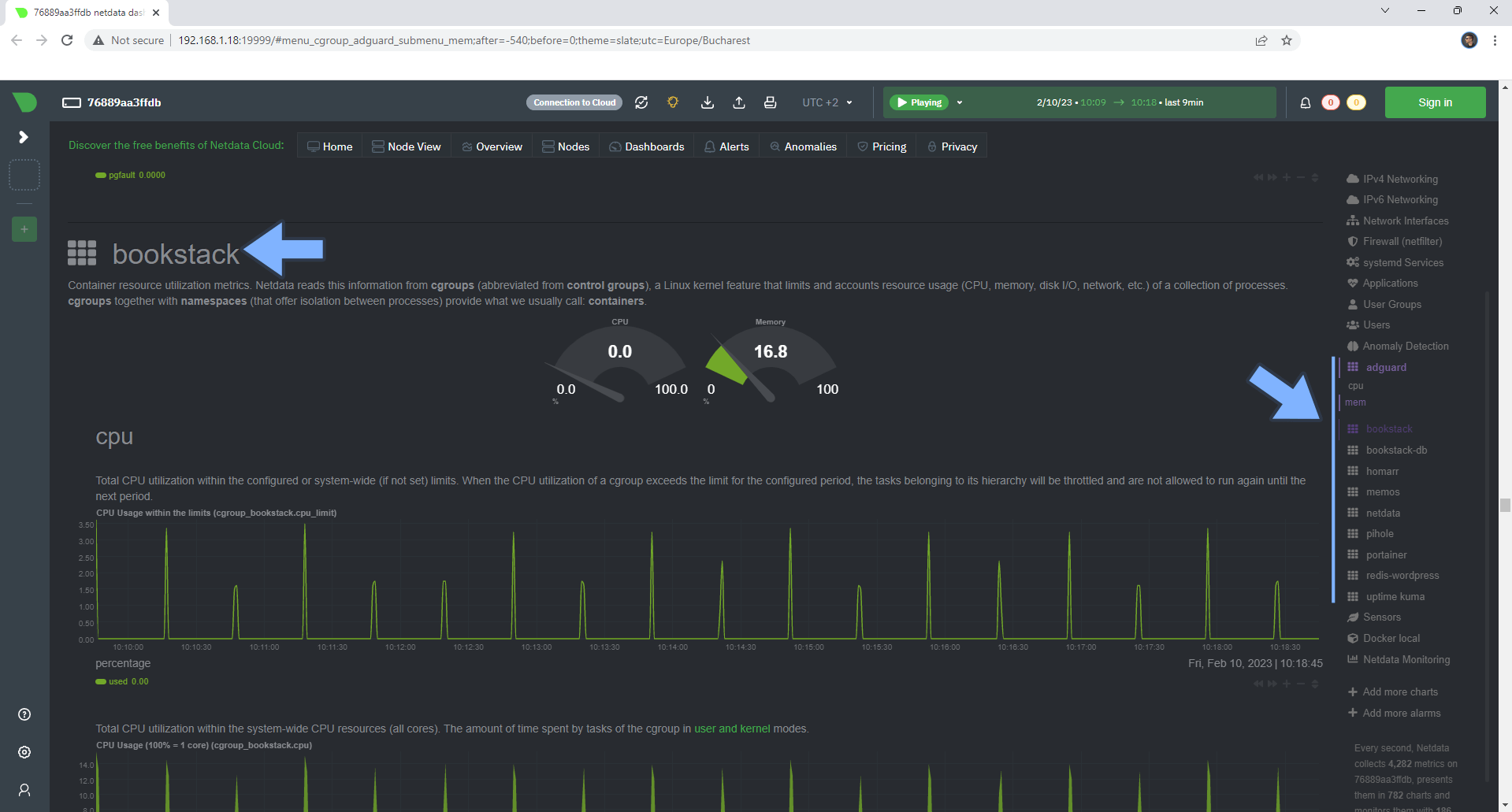
Task: Go to Anomaly Detection section
Action: click(1398, 346)
